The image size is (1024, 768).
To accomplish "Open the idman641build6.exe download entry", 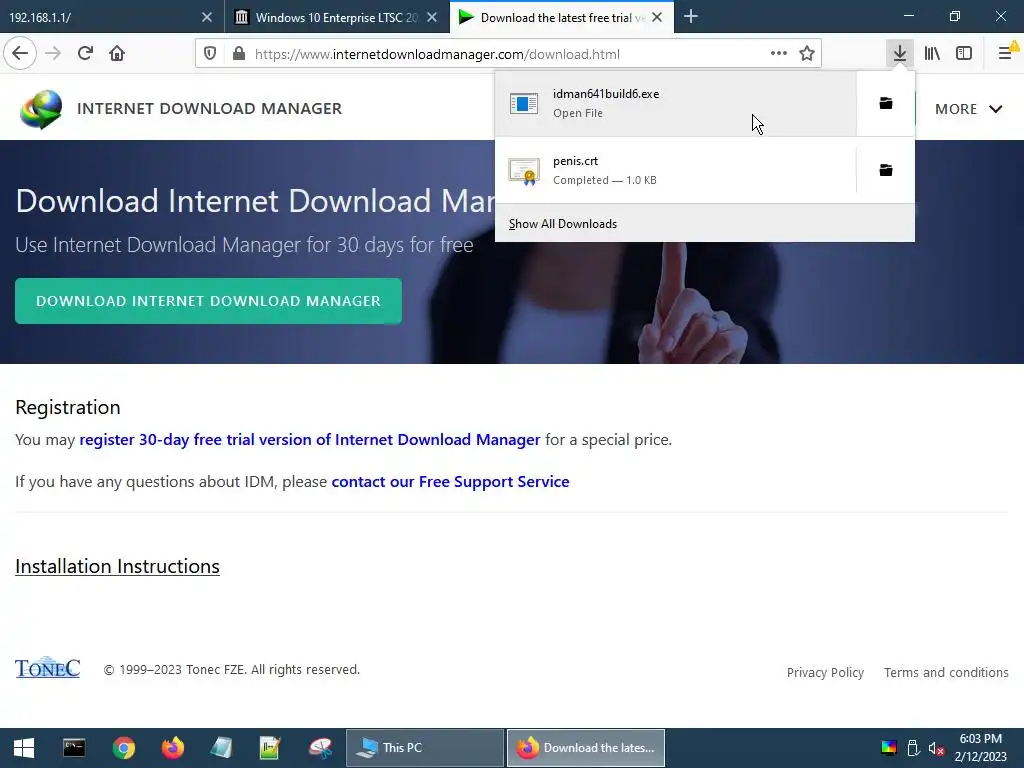I will (675, 103).
